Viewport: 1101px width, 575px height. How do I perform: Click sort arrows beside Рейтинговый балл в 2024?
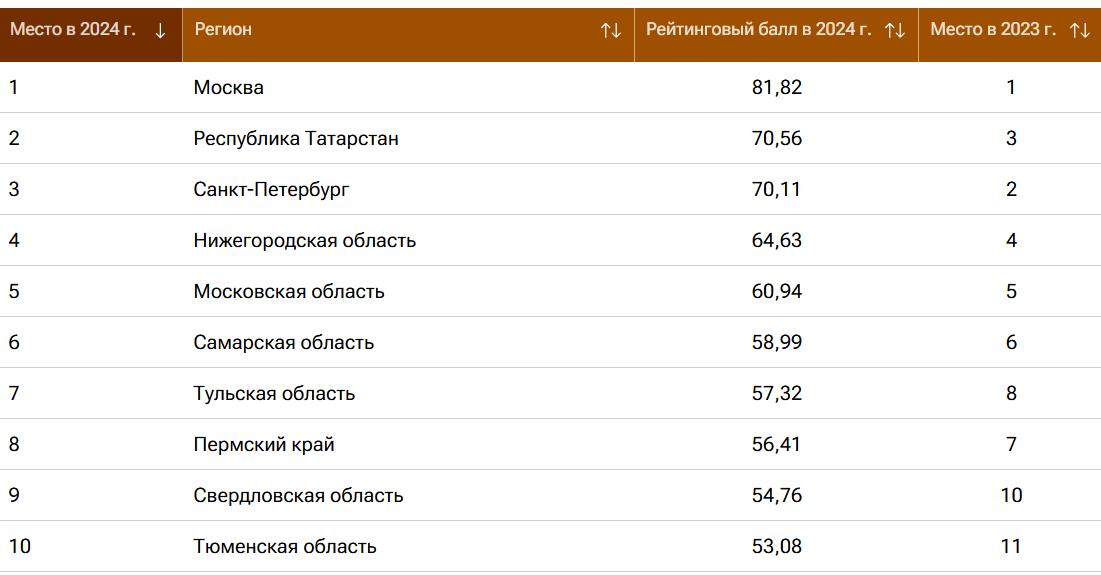pyautogui.click(x=894, y=31)
